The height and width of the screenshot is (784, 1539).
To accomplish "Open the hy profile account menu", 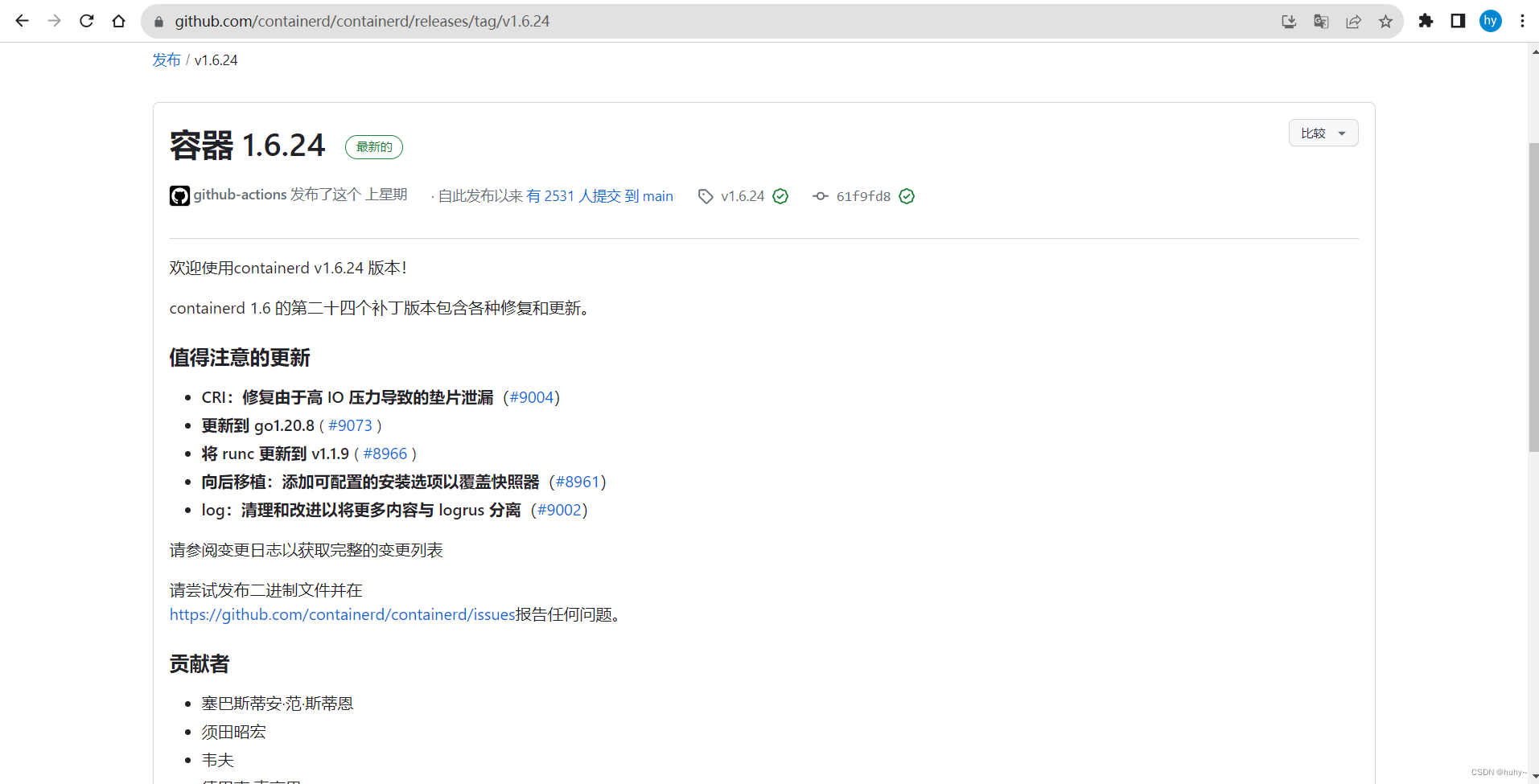I will 1490,21.
